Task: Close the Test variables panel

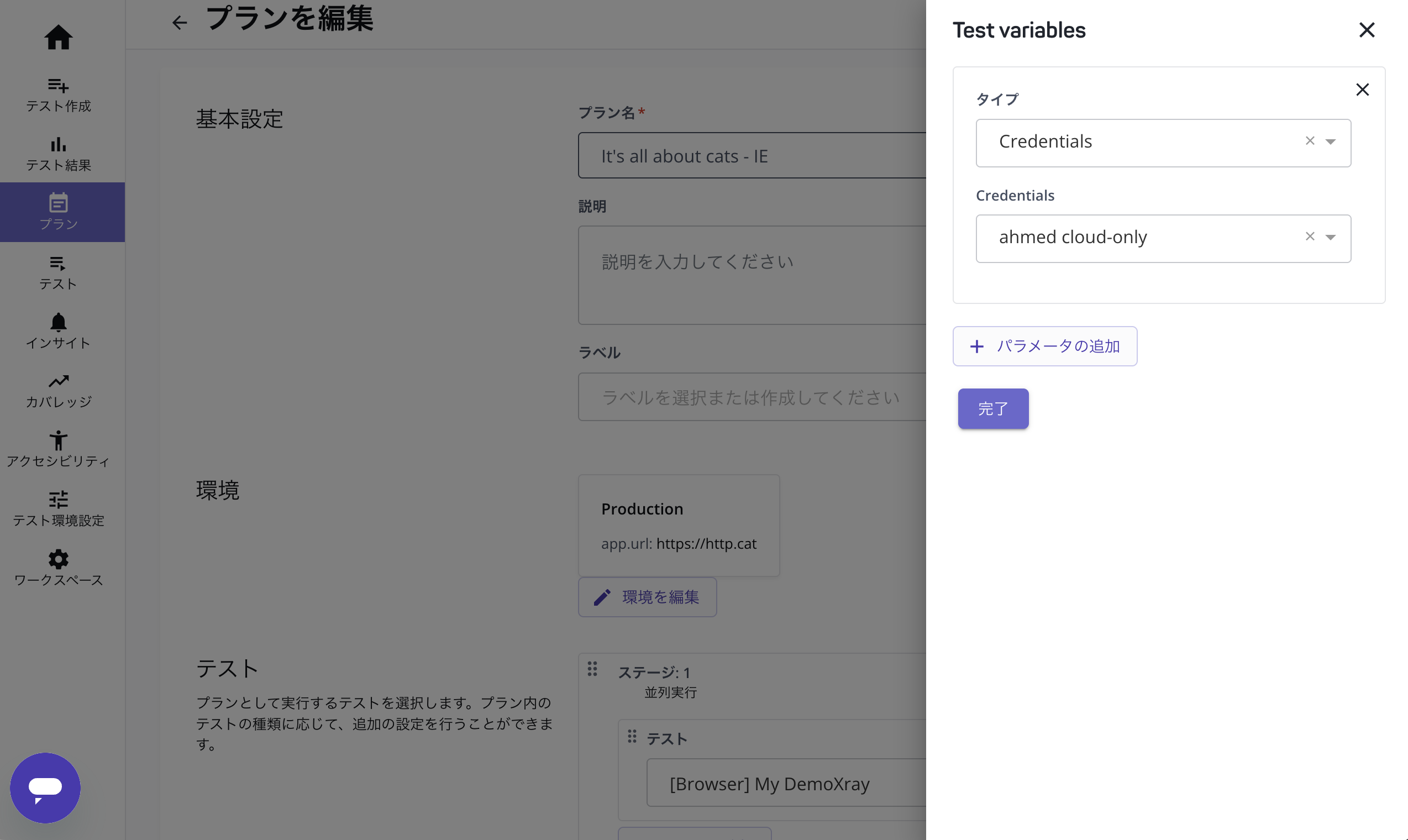Action: (1367, 30)
